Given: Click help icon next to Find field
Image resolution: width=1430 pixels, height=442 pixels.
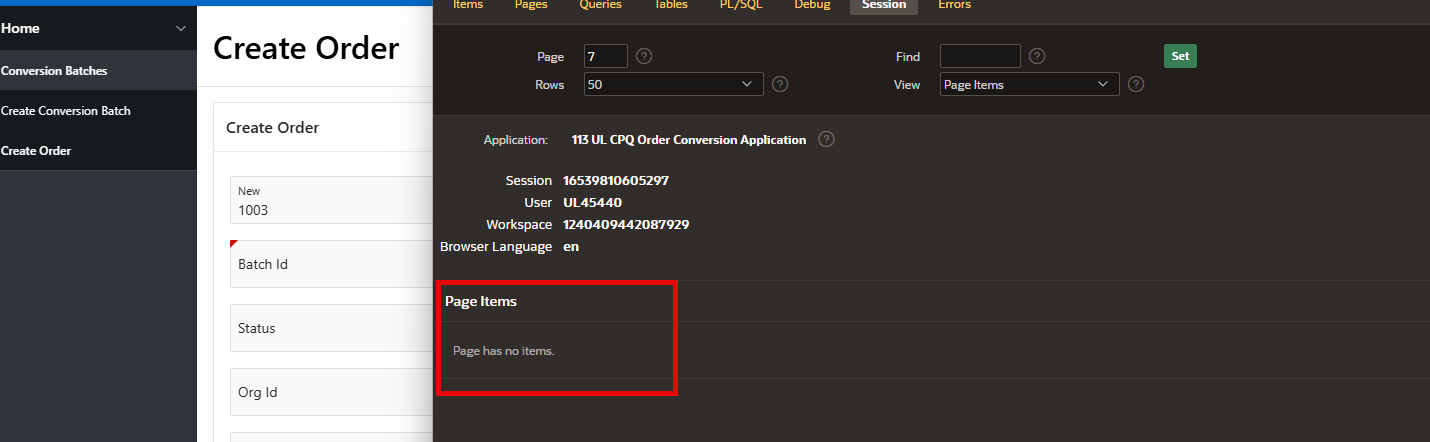Looking at the screenshot, I should click(x=1037, y=56).
